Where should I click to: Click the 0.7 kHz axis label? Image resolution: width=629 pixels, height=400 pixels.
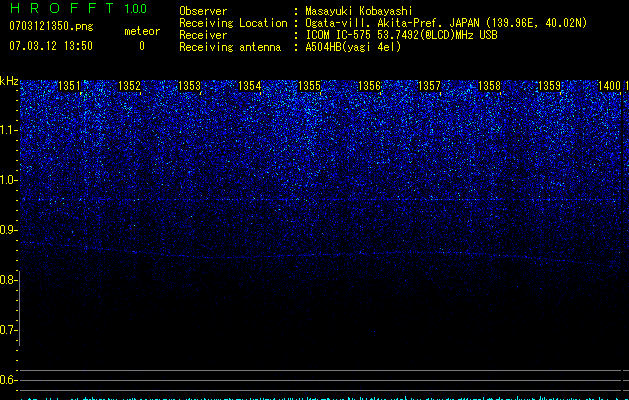tap(7, 330)
